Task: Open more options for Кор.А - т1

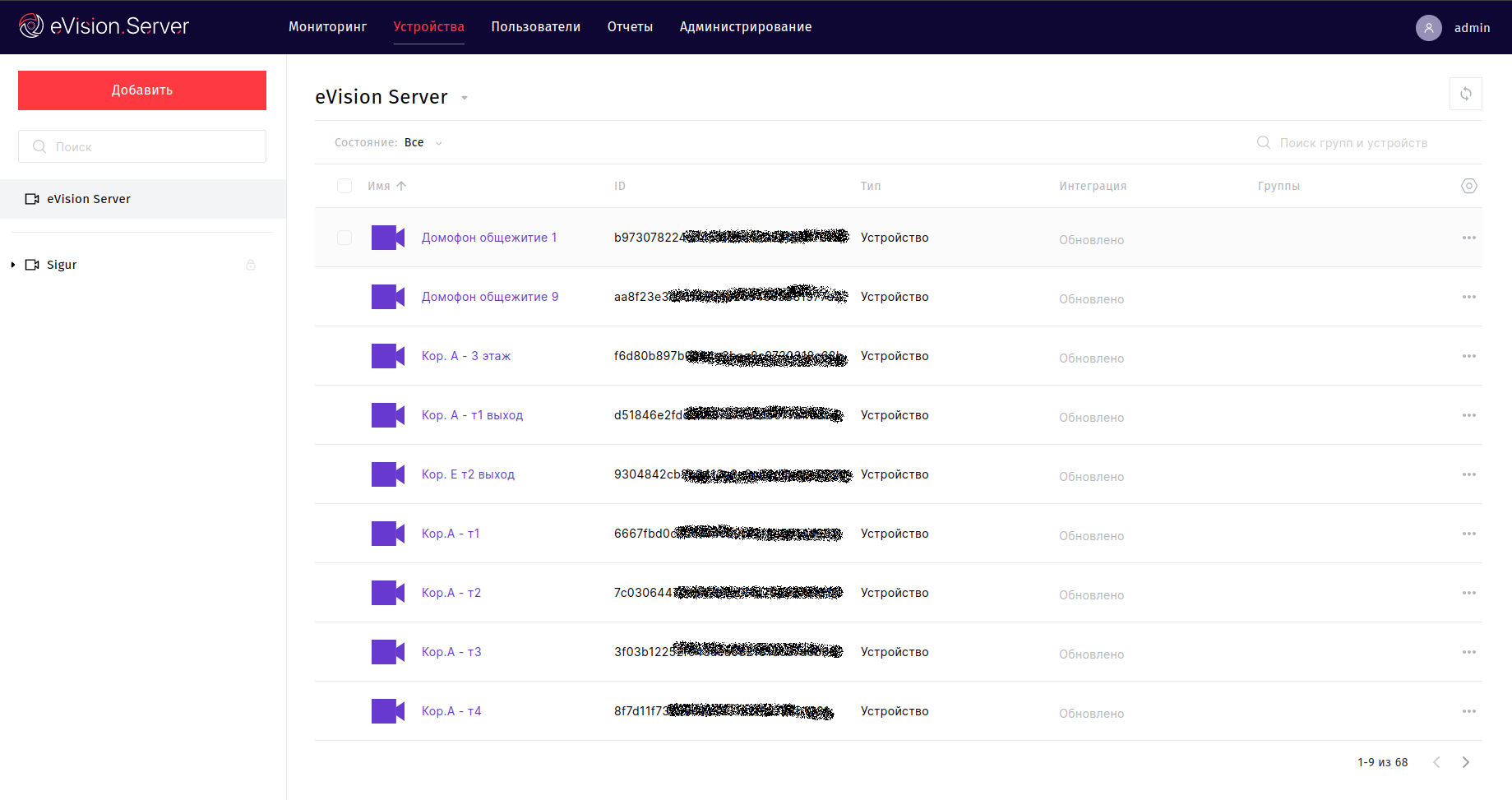Action: pos(1468,534)
